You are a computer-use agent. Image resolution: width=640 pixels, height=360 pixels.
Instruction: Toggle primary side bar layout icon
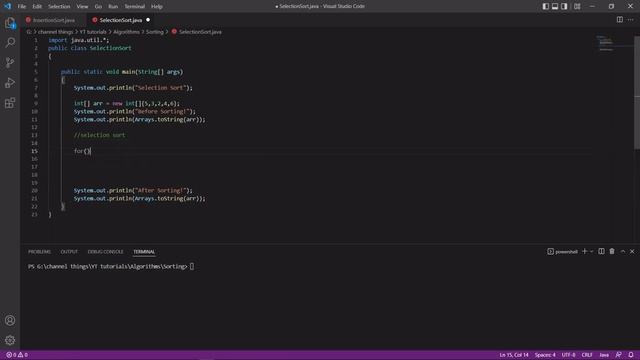point(546,7)
